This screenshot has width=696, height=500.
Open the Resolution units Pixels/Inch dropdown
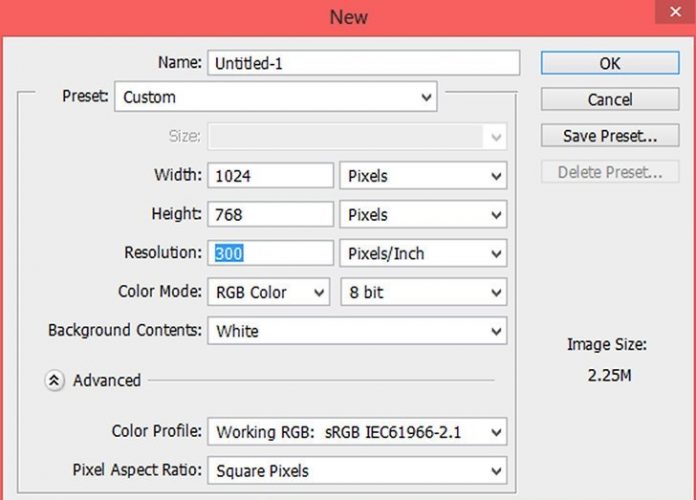[x=423, y=254]
